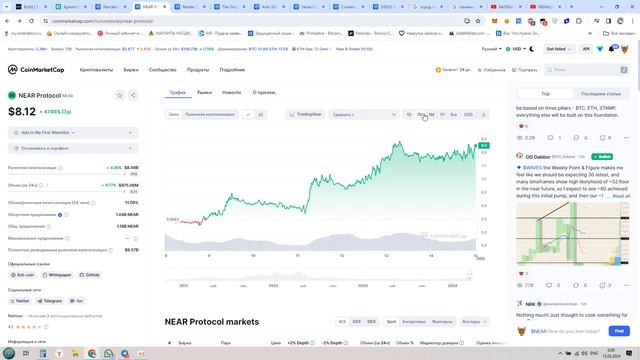Open the NEAR website link chip
The width and height of the screenshot is (640, 360).
click(22, 275)
